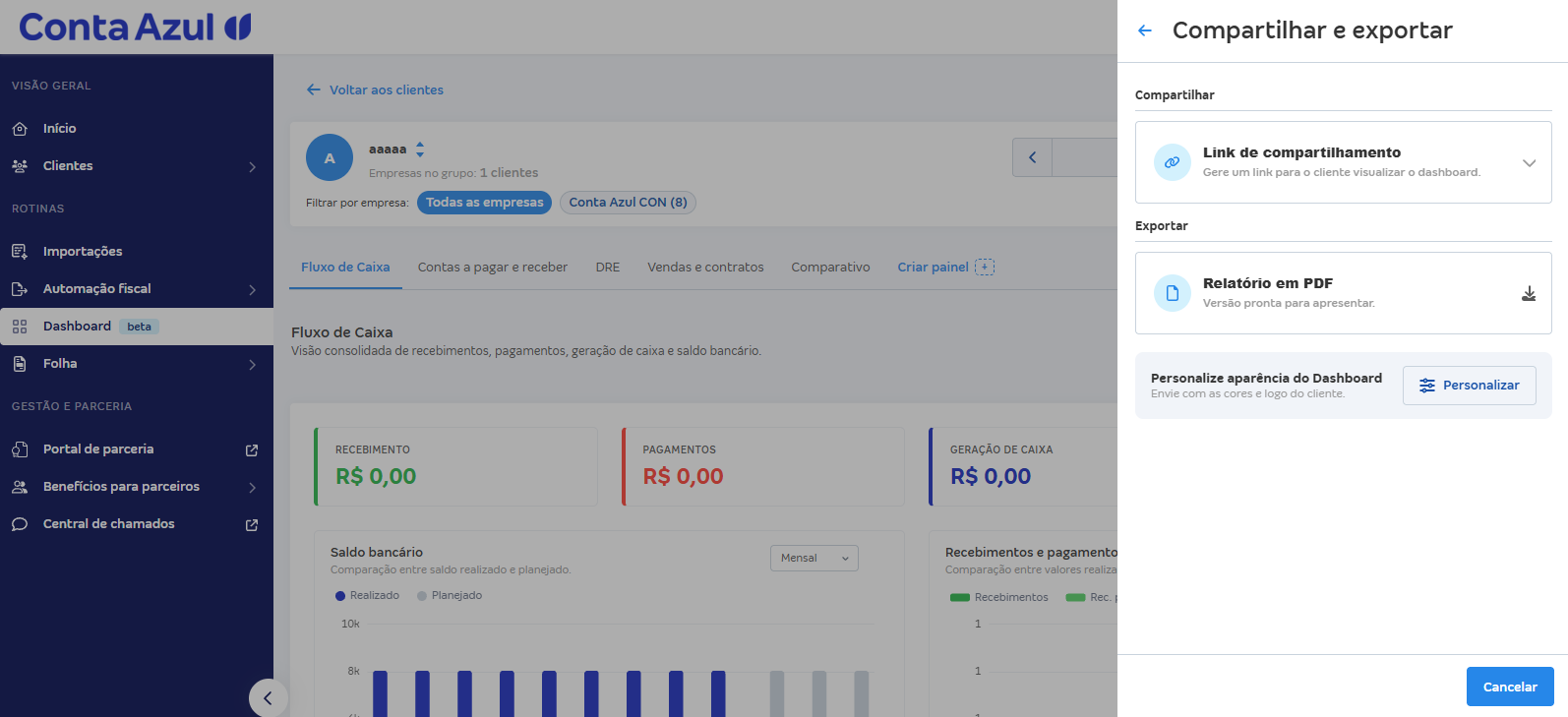Click the Geração de Caixa R$ 0,00 card

pos(1023,467)
